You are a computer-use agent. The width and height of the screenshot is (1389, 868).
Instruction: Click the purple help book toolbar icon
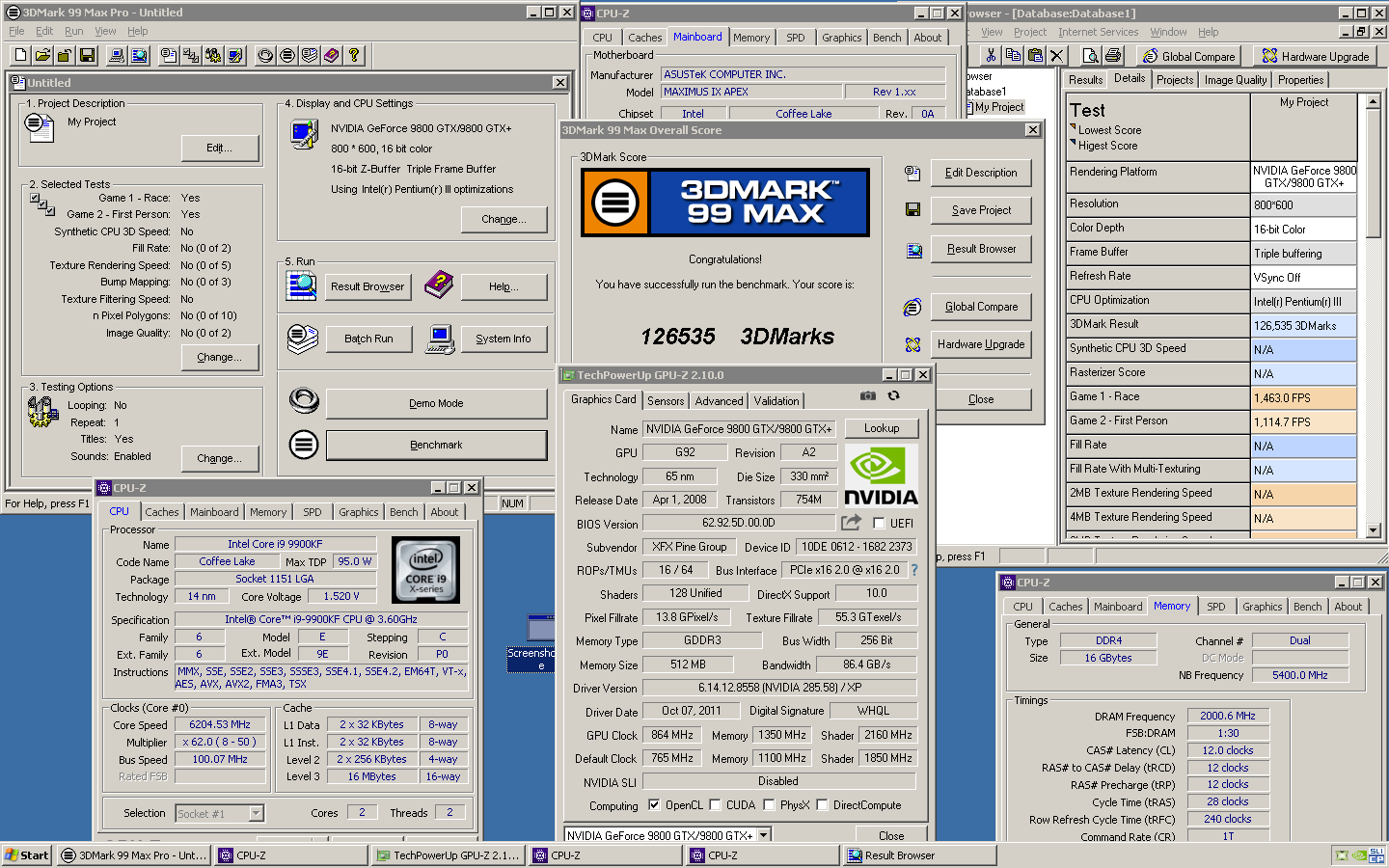(x=332, y=55)
